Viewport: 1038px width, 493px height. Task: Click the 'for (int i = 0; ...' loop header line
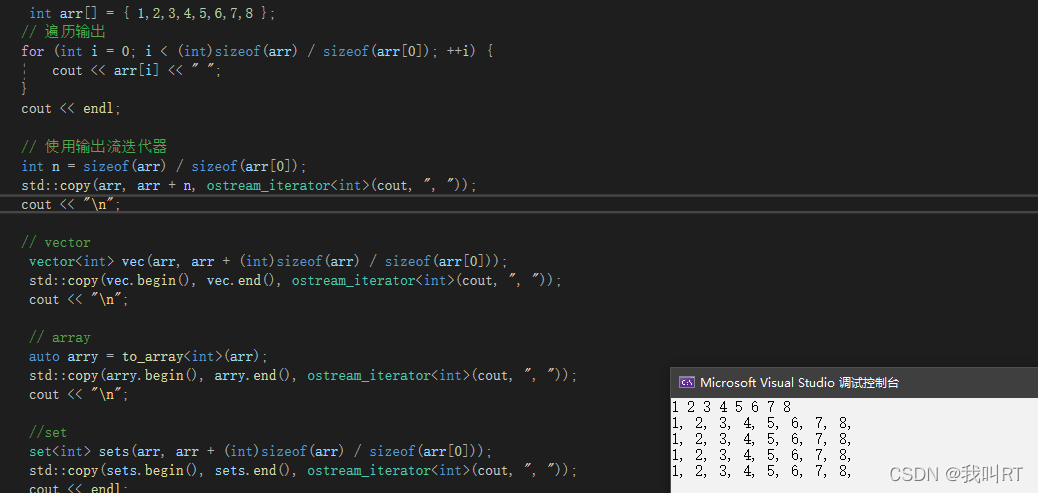click(257, 51)
